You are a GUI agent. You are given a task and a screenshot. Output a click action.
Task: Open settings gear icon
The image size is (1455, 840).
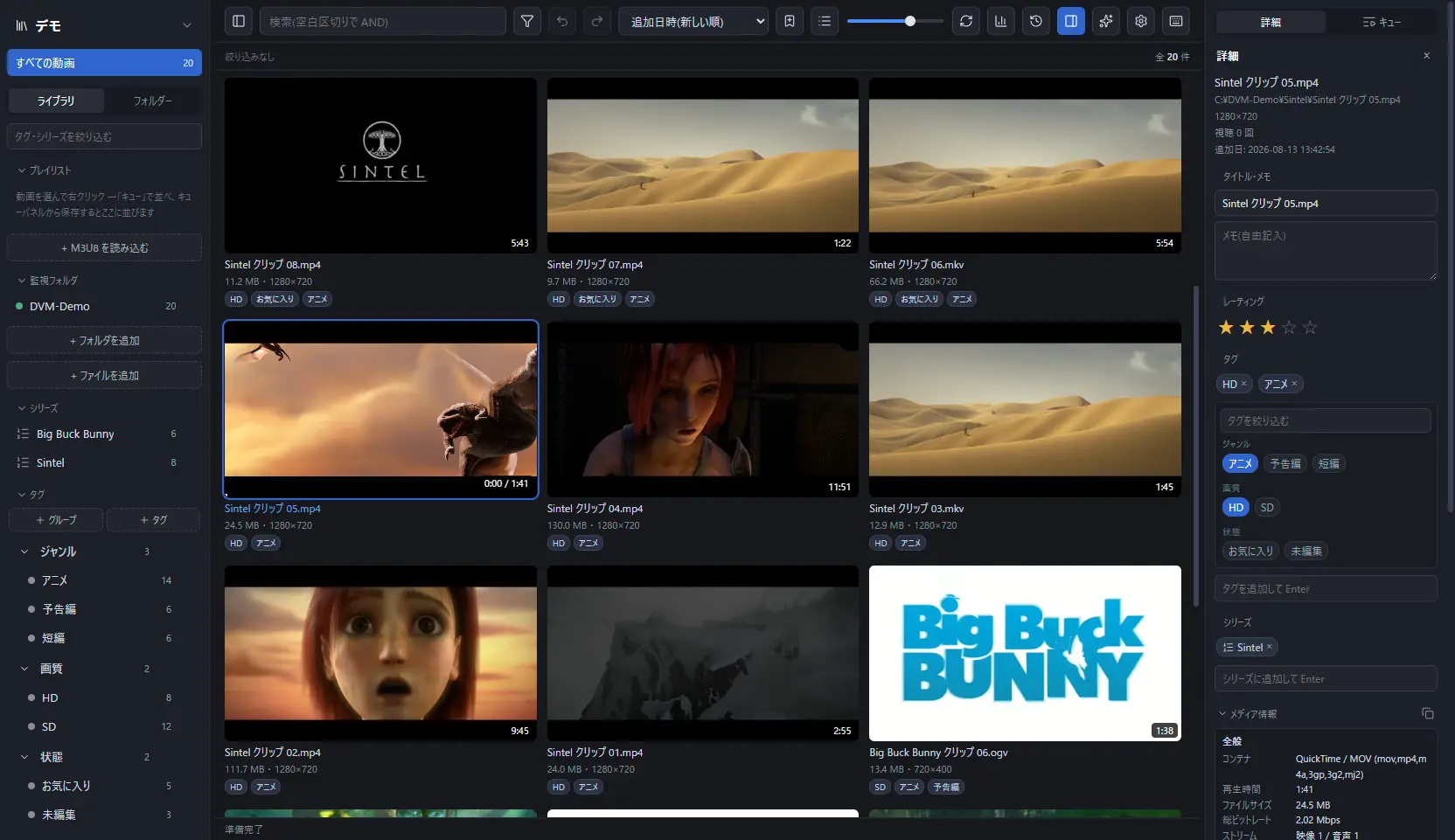[1141, 21]
